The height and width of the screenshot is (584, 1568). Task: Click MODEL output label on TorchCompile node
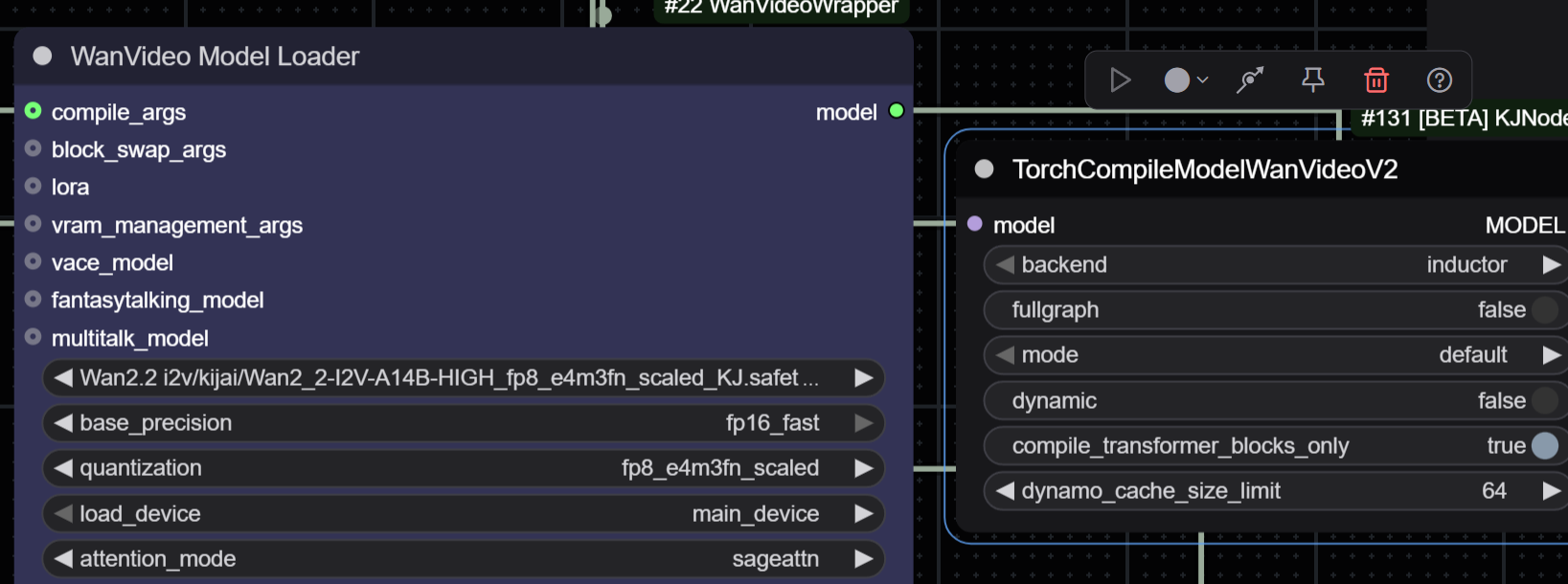[1525, 225]
